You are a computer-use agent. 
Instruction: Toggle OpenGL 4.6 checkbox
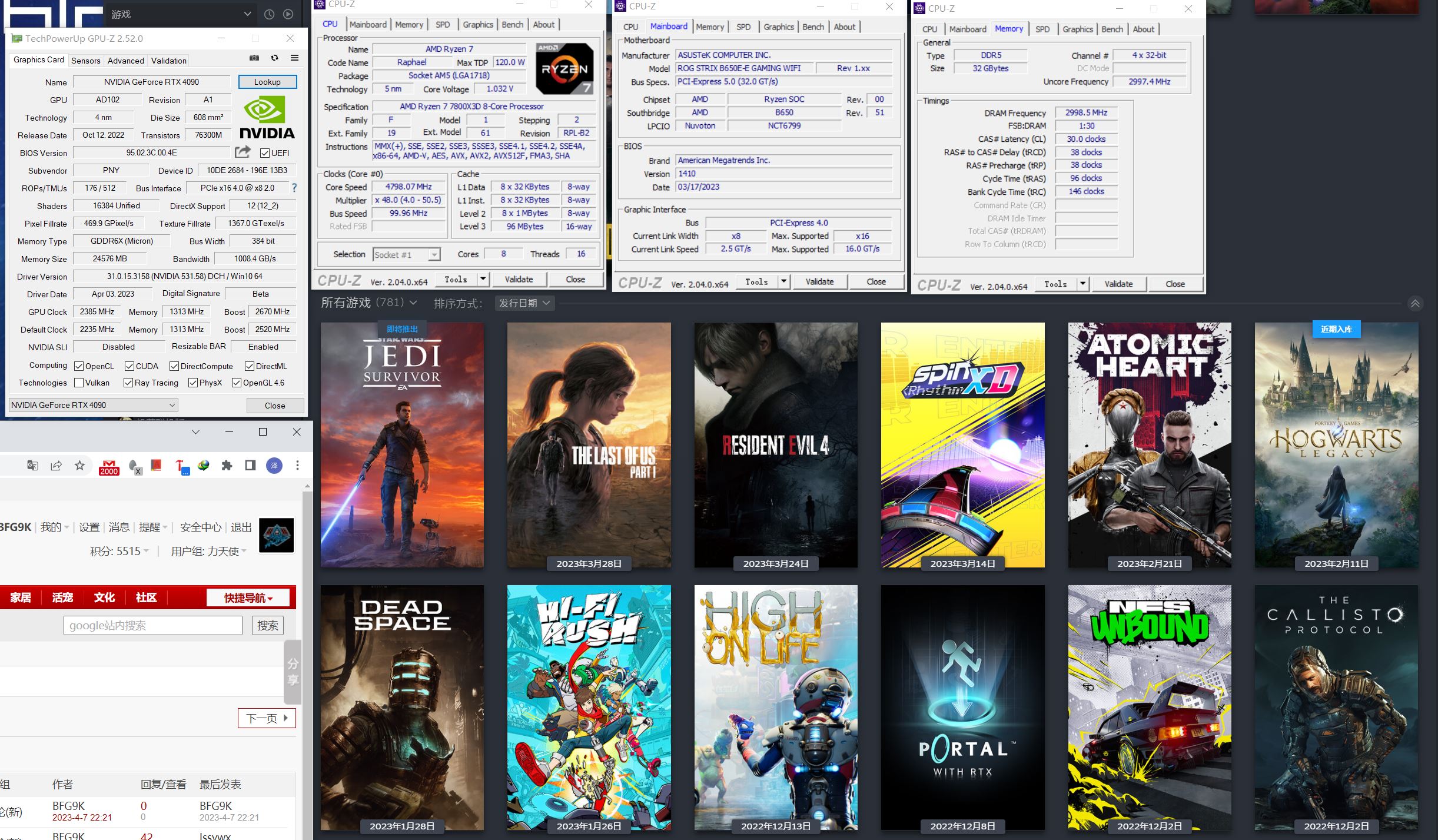(x=237, y=383)
